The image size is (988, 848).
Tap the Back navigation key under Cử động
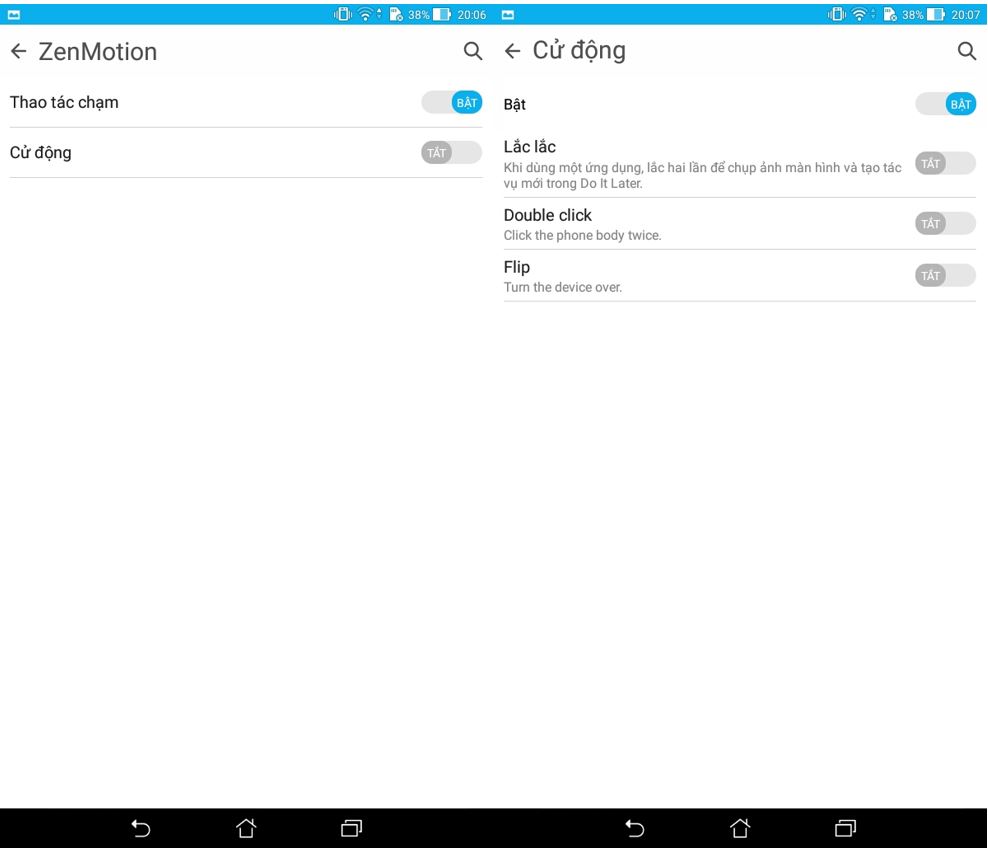coord(635,828)
